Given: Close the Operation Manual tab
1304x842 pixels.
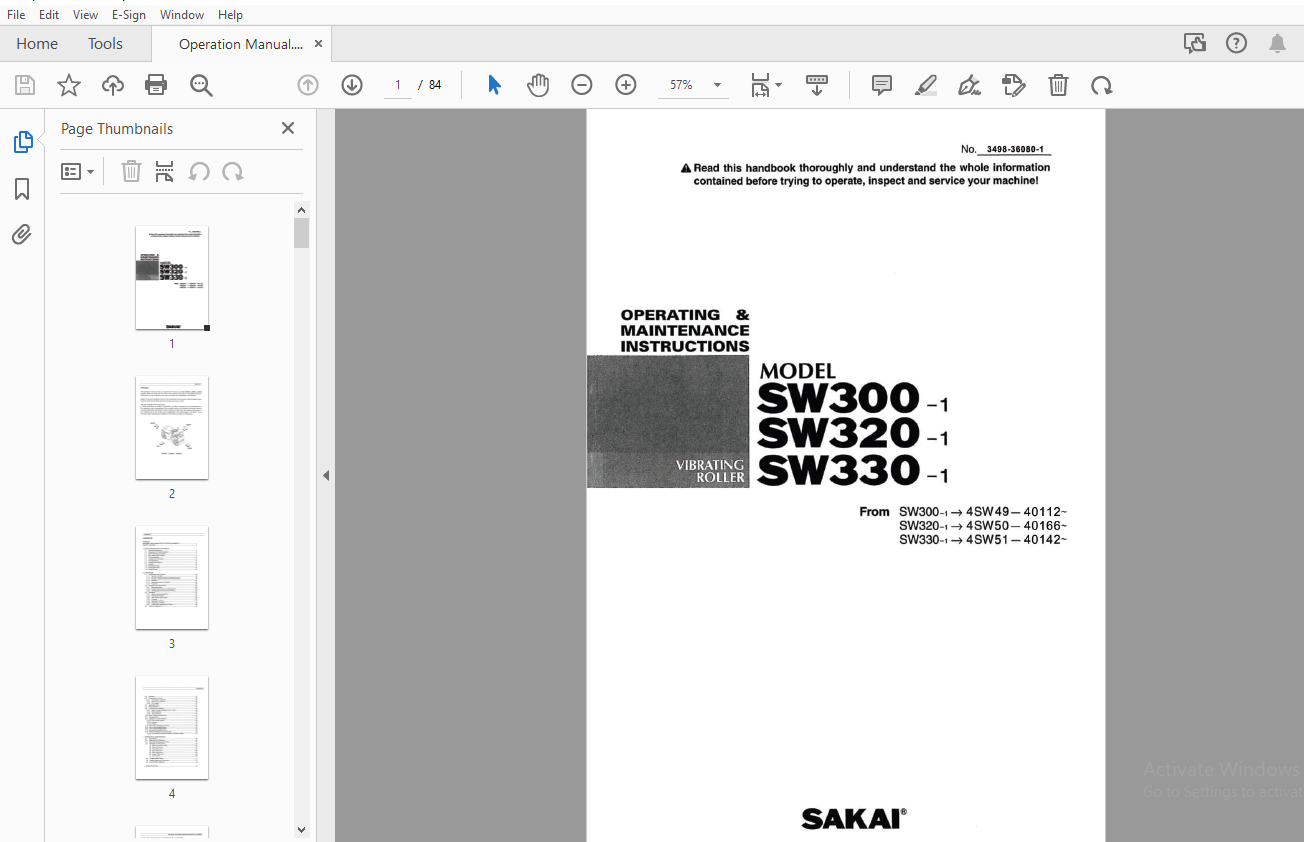Looking at the screenshot, I should coord(319,44).
